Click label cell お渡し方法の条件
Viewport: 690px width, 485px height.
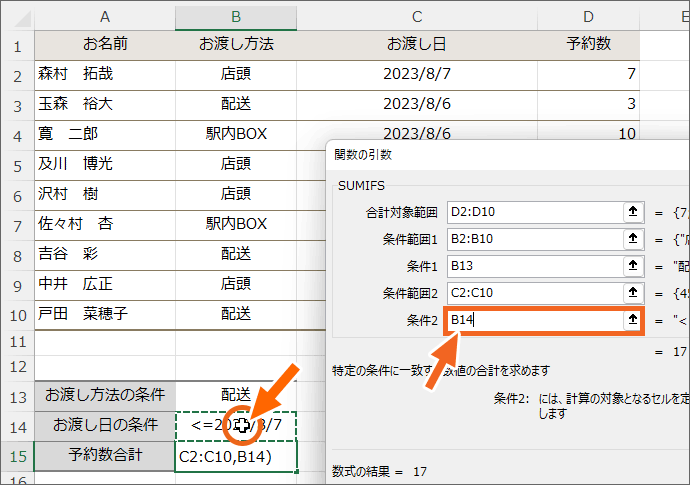click(x=105, y=396)
